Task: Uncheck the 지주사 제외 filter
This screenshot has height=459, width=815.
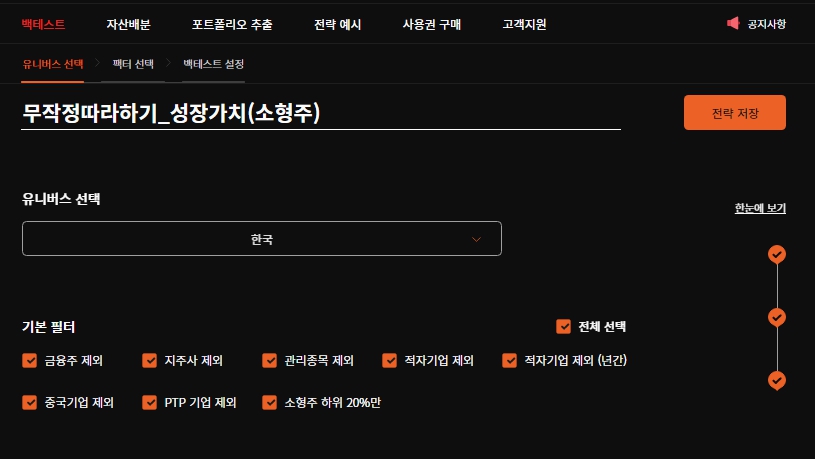Action: [x=150, y=360]
